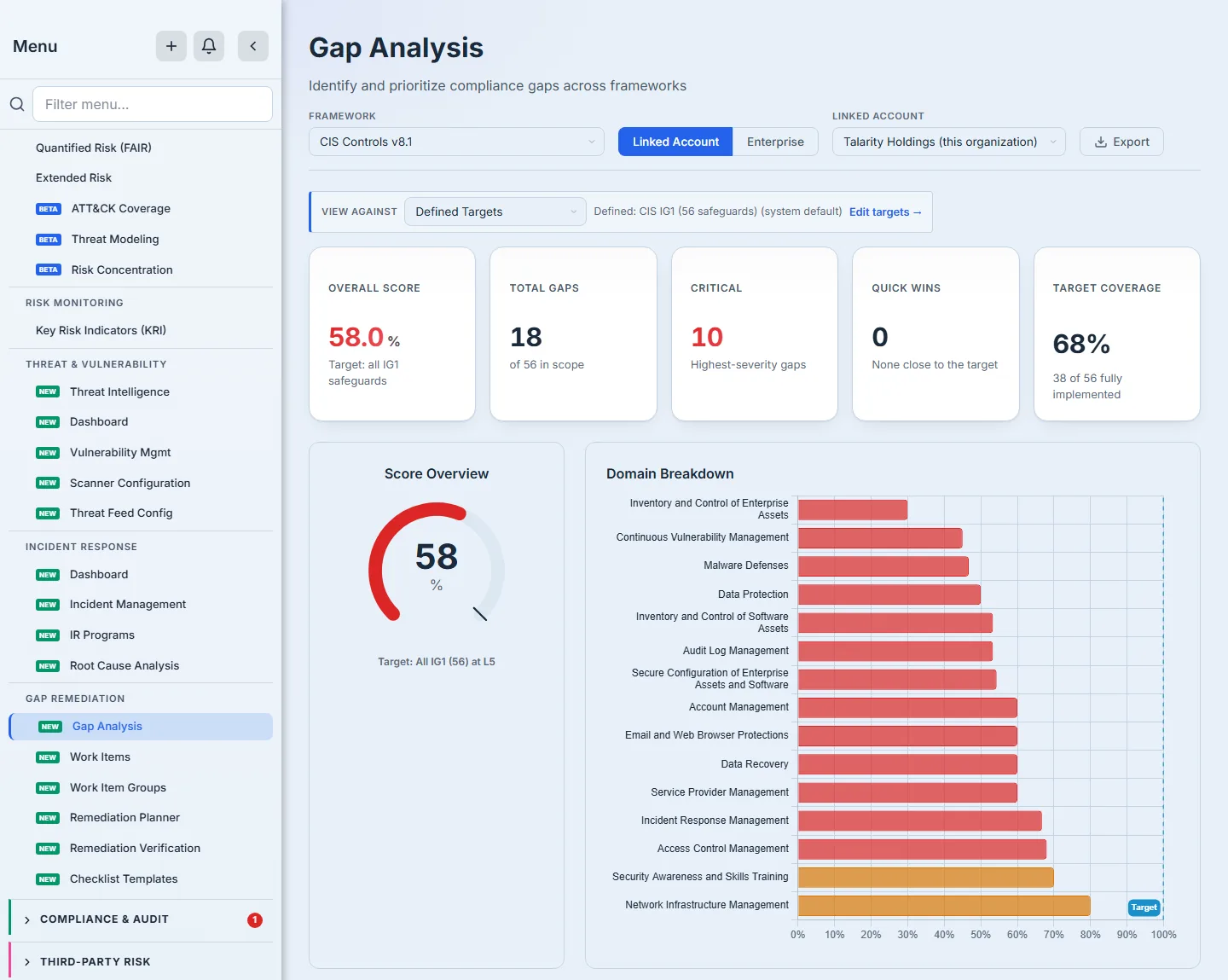
Task: Click the NEW badge beside Threat Intelligence
Action: tap(48, 391)
